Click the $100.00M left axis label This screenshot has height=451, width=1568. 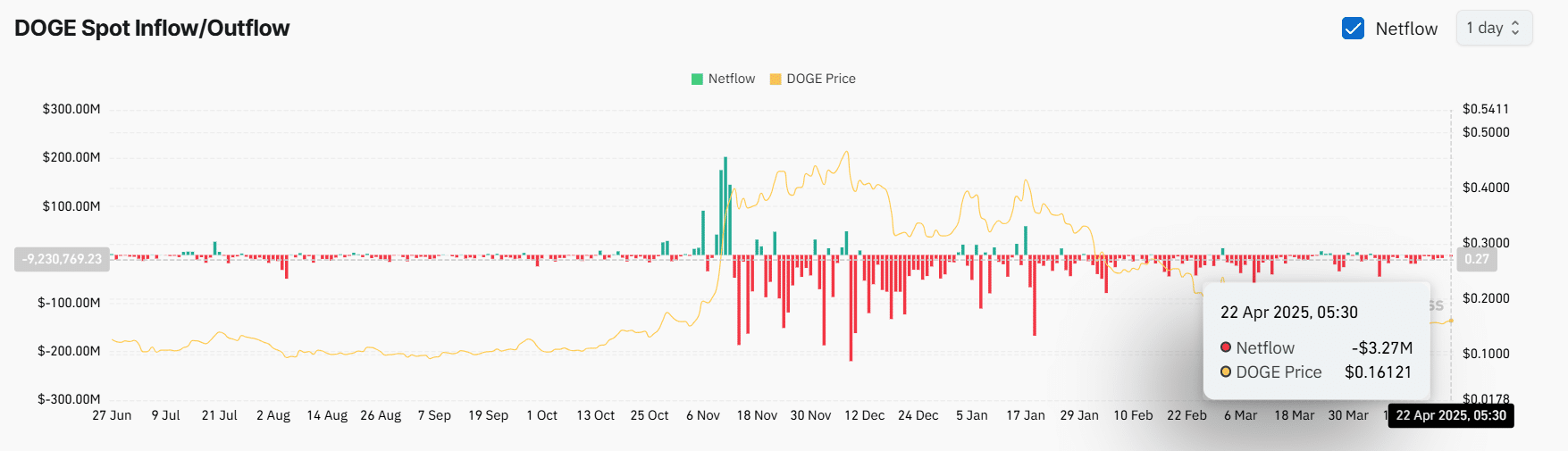tap(71, 206)
